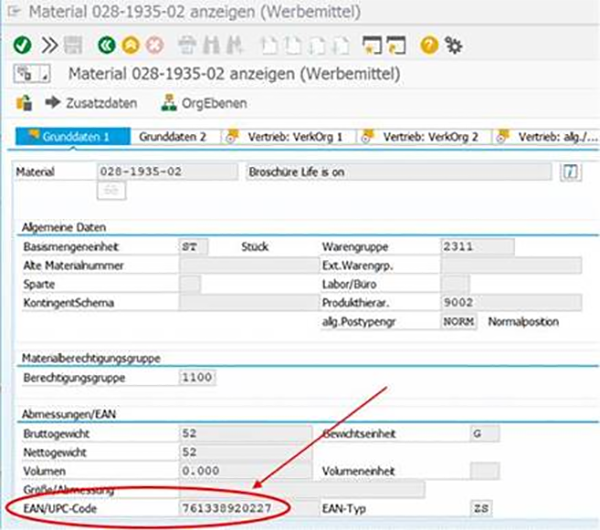600x530 pixels.
Task: Click the Allgemeine Daten section header
Action: point(64,227)
